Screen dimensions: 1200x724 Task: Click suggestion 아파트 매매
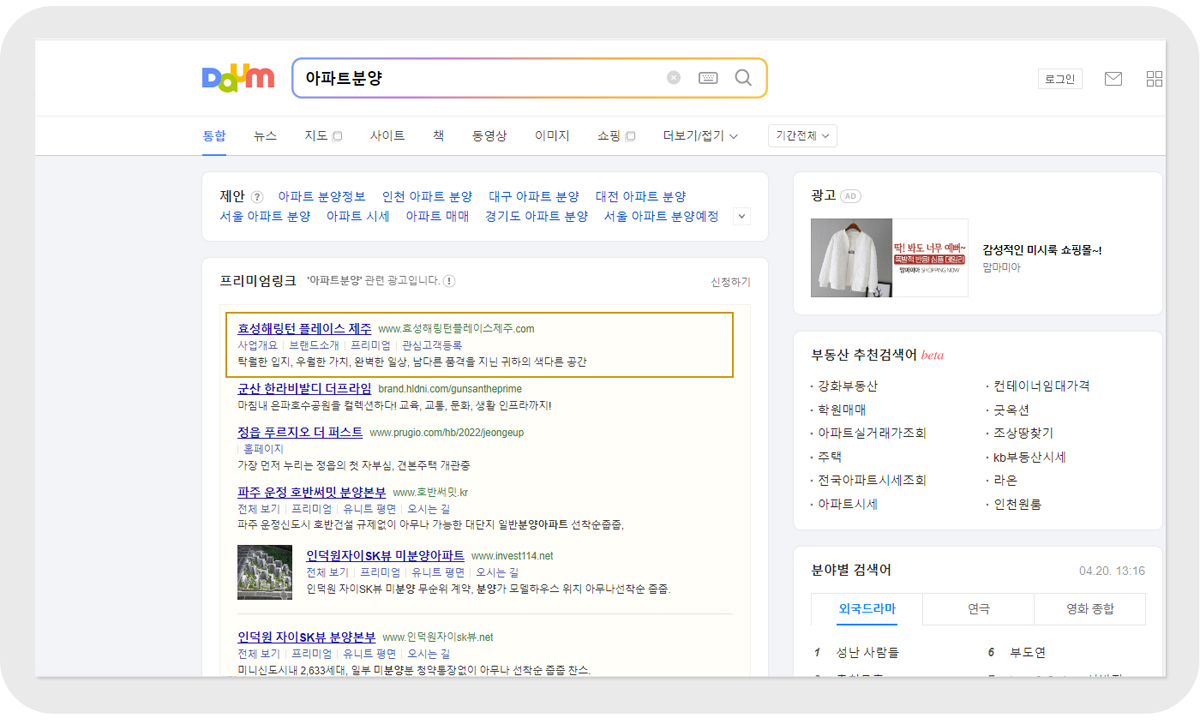(437, 216)
